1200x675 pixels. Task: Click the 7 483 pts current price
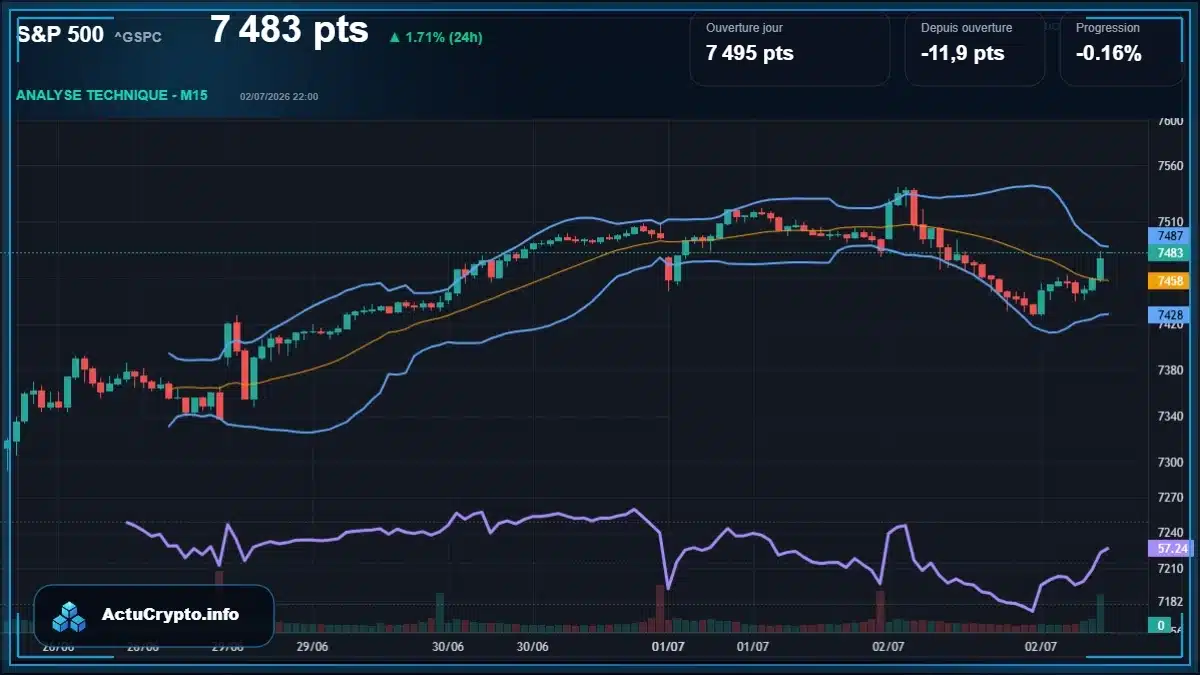[x=289, y=30]
